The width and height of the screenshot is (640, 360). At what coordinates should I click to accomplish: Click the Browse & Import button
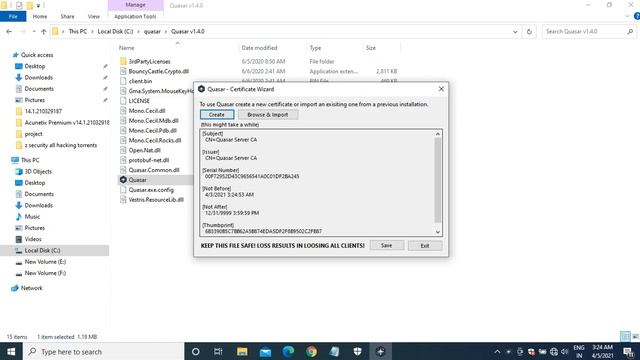[x=268, y=115]
